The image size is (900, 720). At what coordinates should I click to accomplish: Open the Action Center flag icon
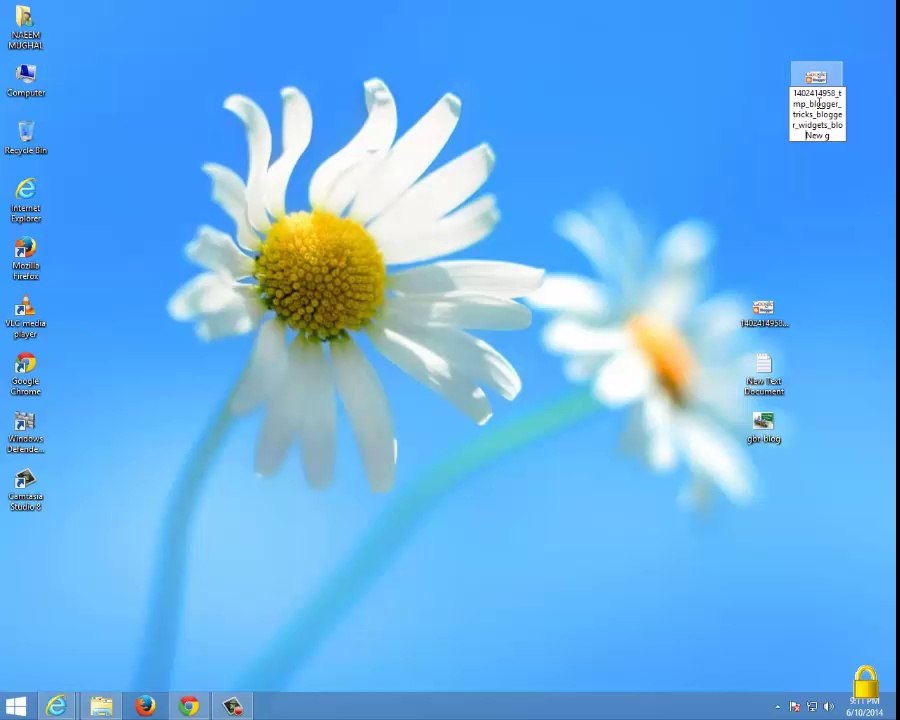pos(795,707)
